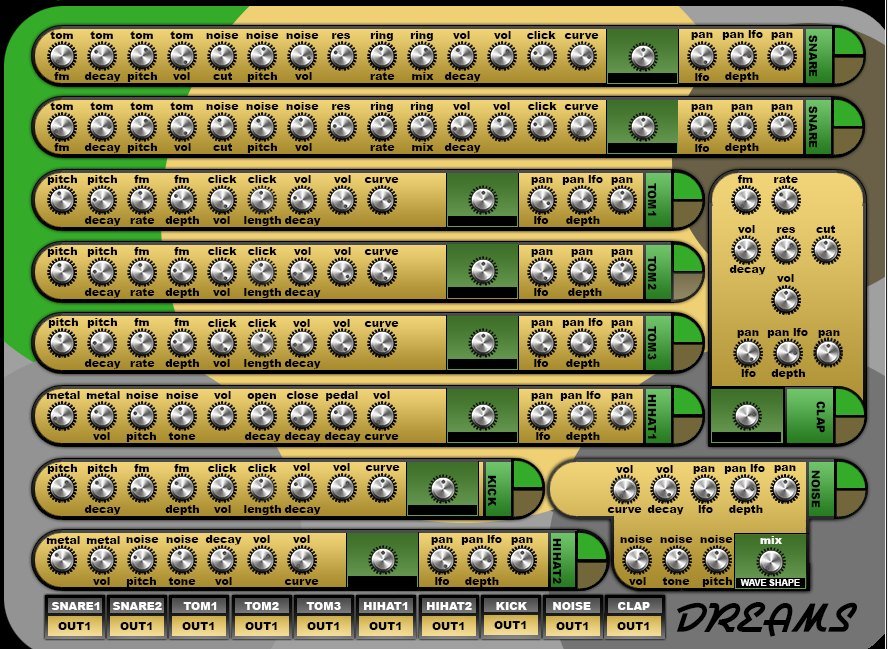
Task: Click the noise WAVE SHAPE mix knob
Action: point(770,561)
